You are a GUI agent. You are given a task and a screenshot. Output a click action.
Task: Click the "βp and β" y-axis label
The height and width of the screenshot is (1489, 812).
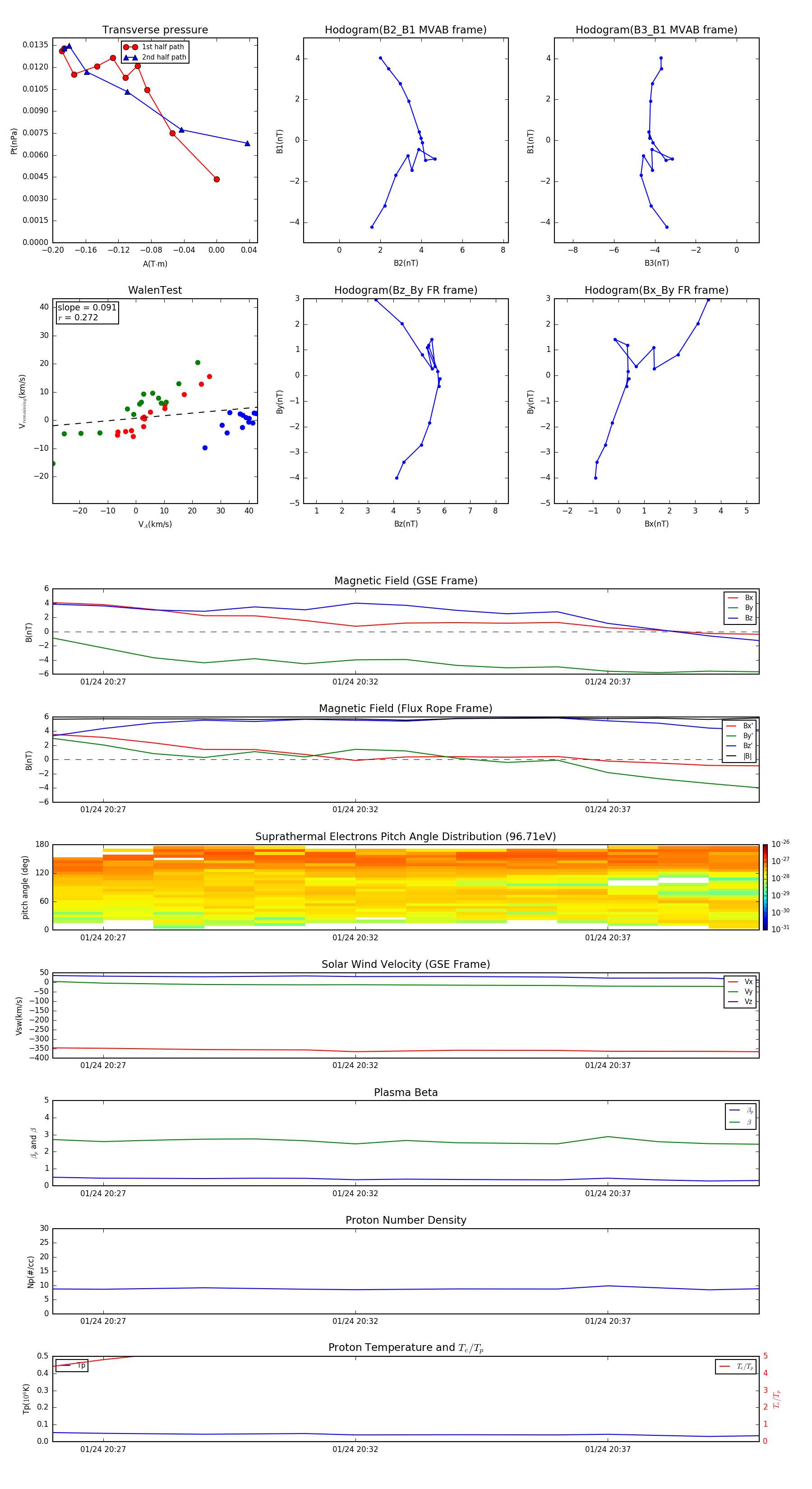[33, 1143]
